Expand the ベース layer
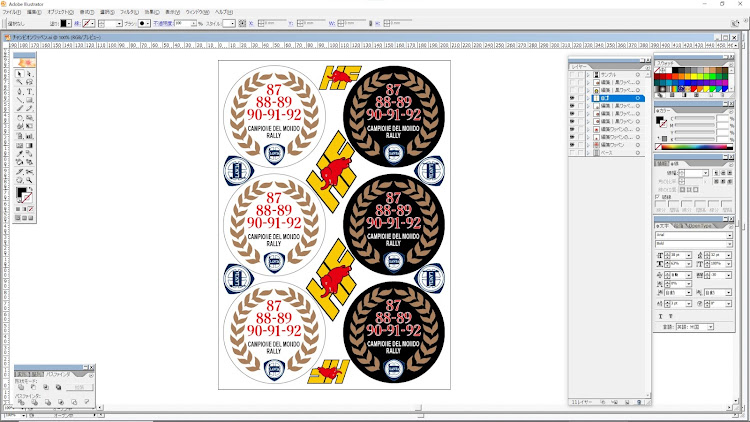This screenshot has width=750, height=422. 588,153
